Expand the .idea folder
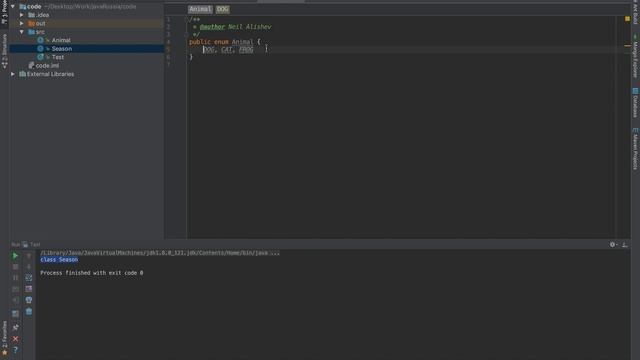This screenshot has height=360, width=640. click(22, 15)
